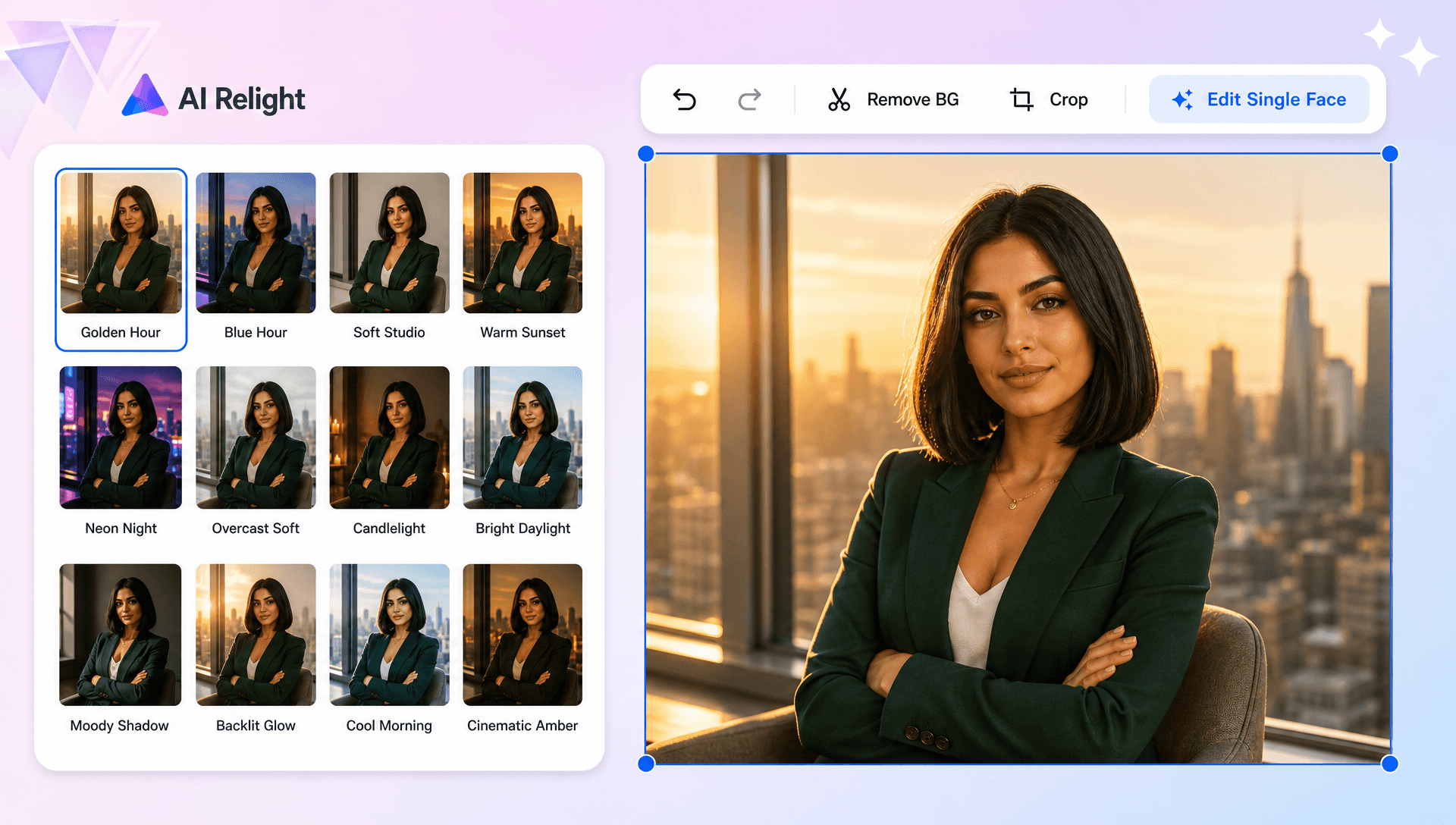Click the AI Relight logo icon

coord(144,96)
